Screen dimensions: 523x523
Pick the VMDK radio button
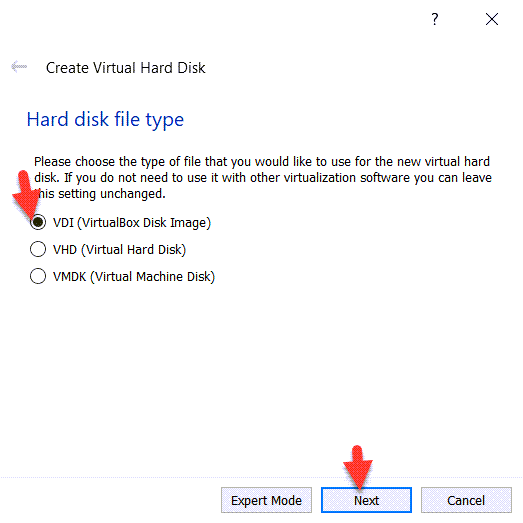38,276
